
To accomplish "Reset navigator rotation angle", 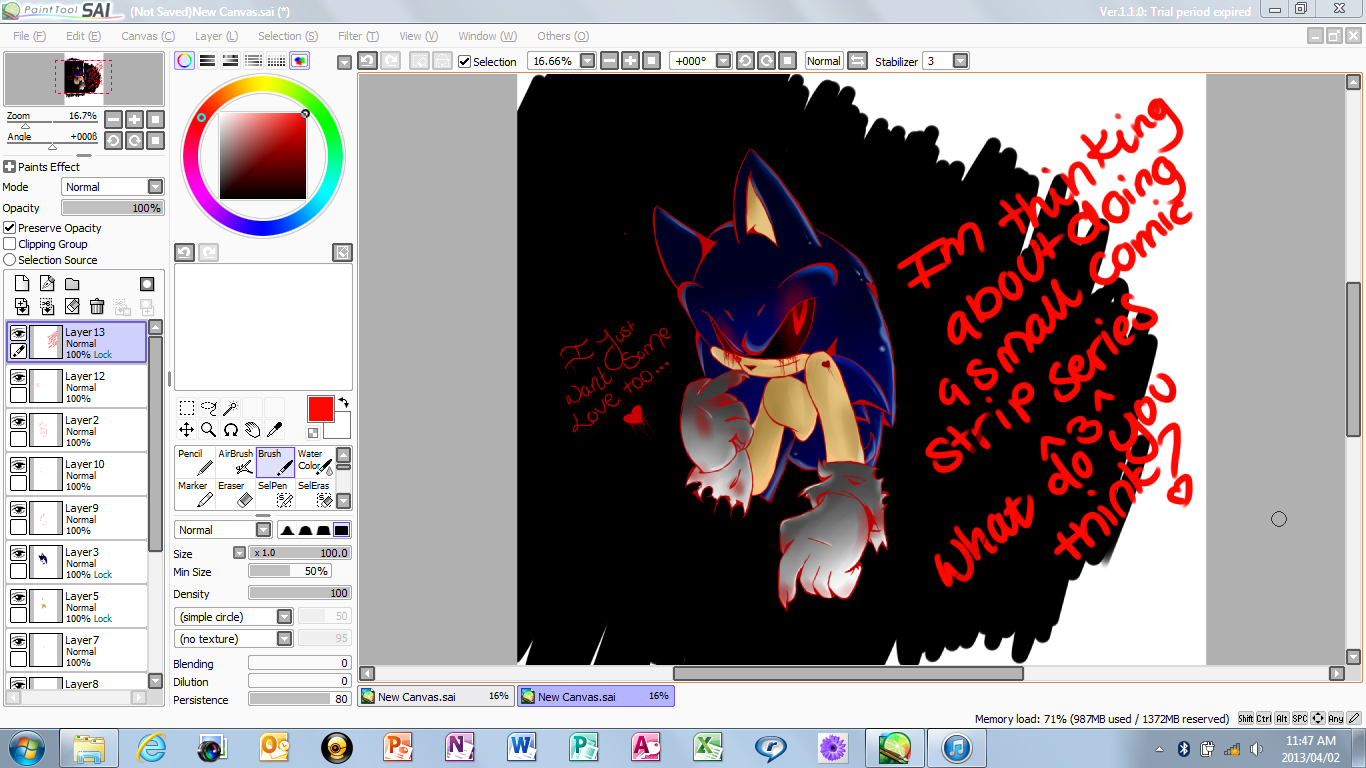I will 157,140.
